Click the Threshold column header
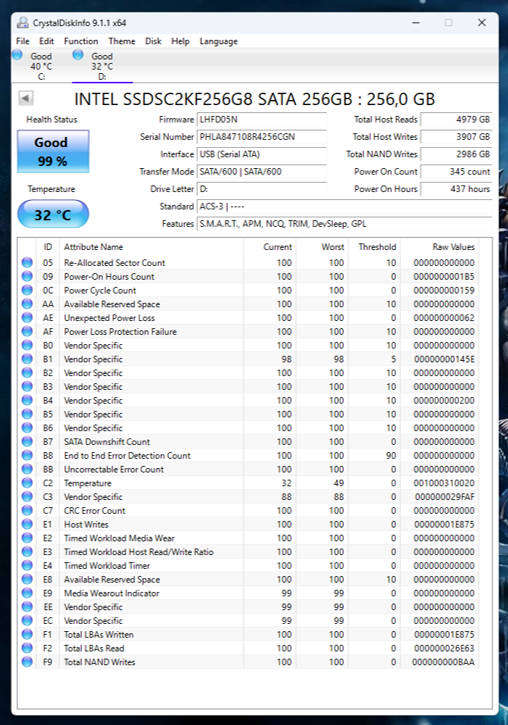Image resolution: width=508 pixels, height=725 pixels. click(377, 247)
